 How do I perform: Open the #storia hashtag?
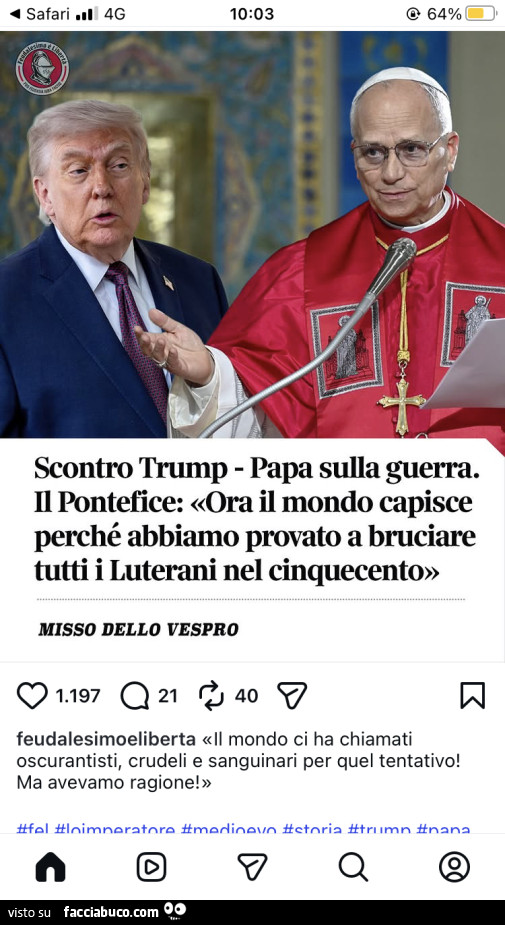click(312, 829)
